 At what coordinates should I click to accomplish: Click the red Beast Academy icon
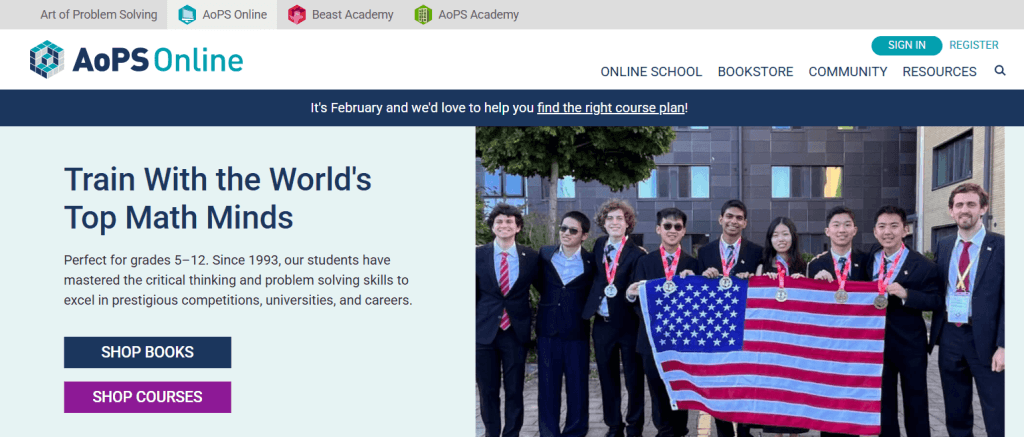click(x=297, y=14)
